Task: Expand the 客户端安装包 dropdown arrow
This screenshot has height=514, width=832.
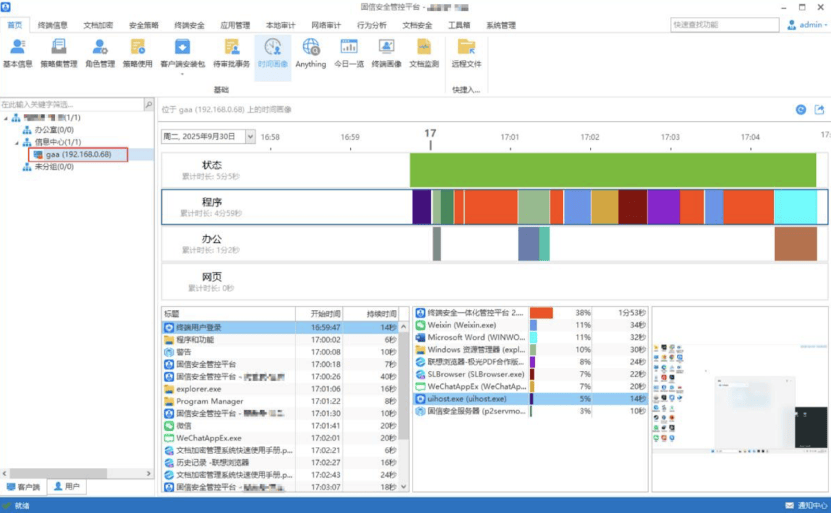Action: tap(182, 73)
